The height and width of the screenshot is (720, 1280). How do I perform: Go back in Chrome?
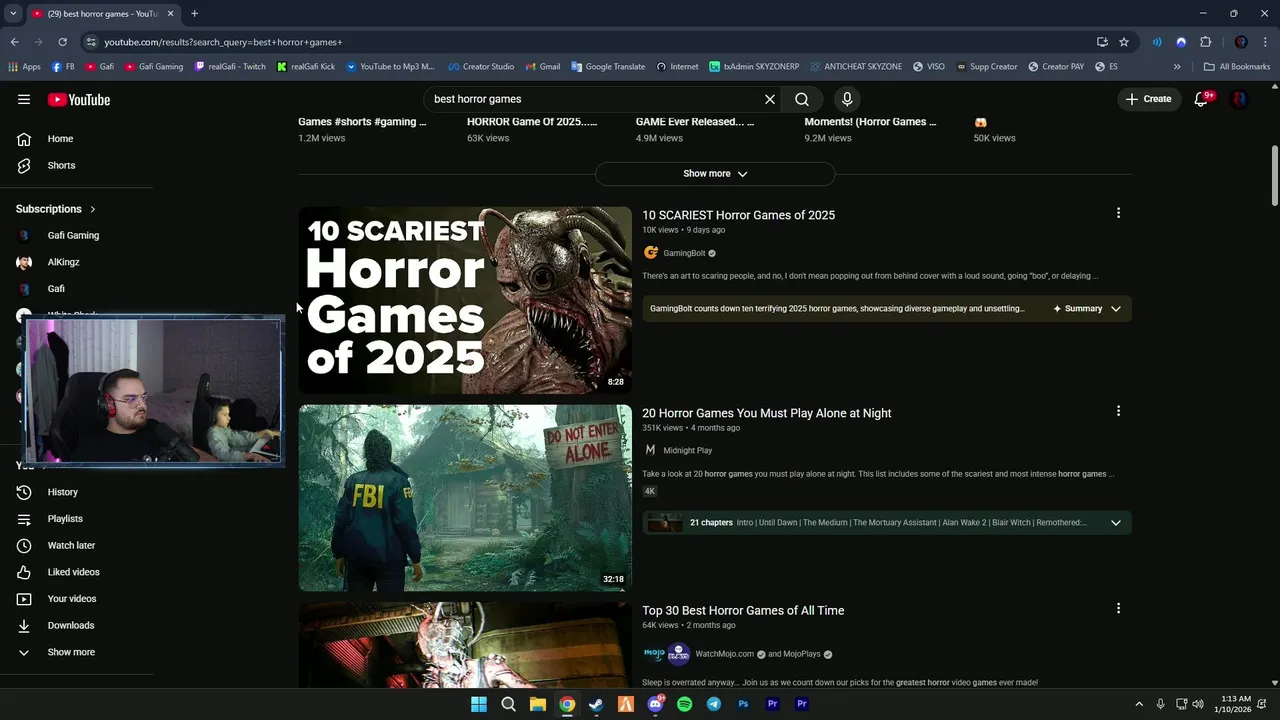click(x=14, y=42)
